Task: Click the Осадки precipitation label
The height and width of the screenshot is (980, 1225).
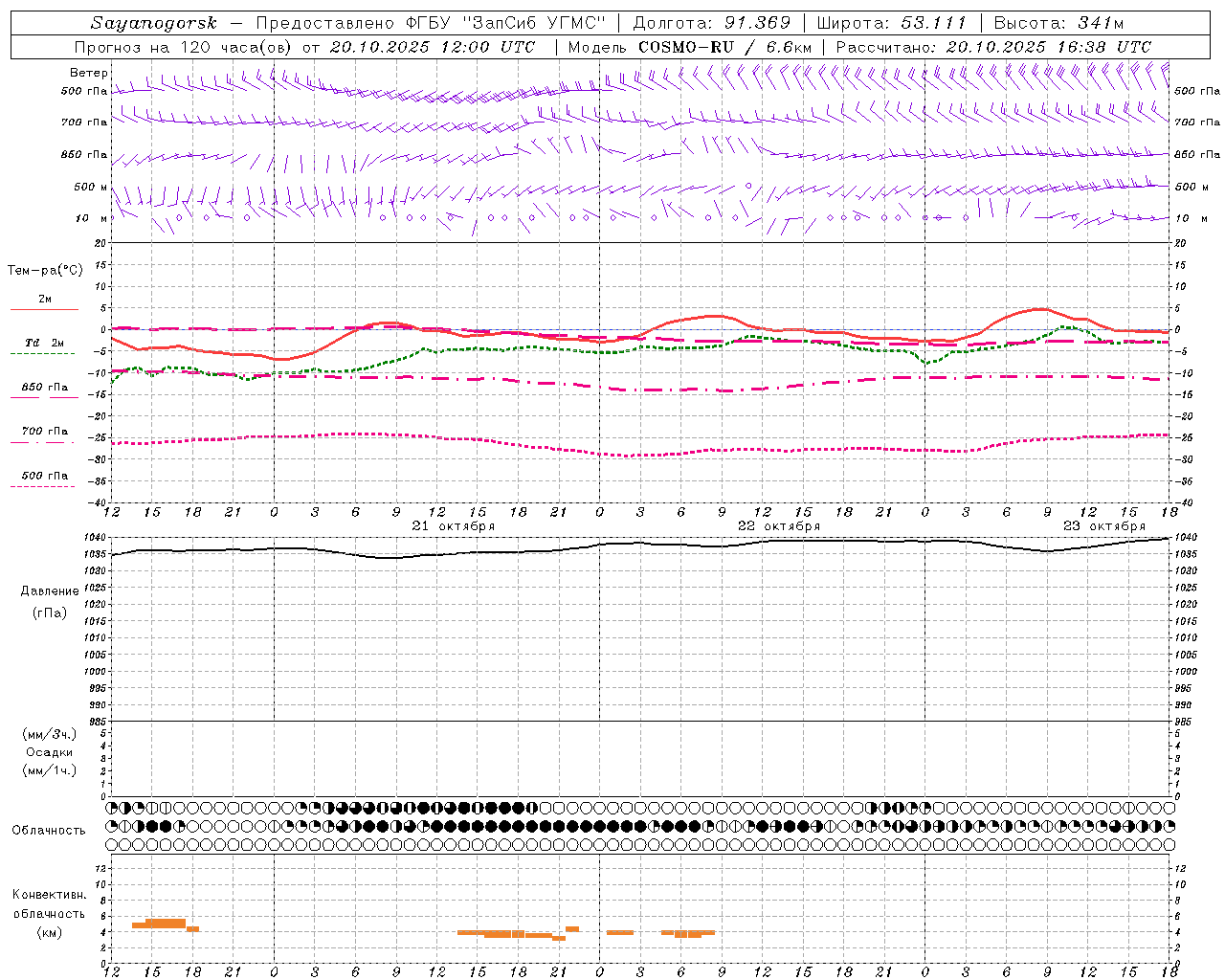Action: pyautogui.click(x=50, y=752)
